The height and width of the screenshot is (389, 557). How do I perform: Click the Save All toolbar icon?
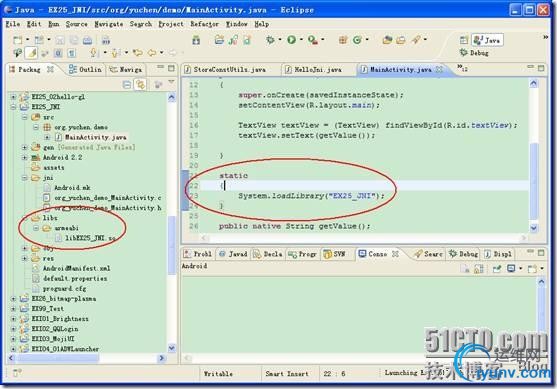click(x=74, y=40)
